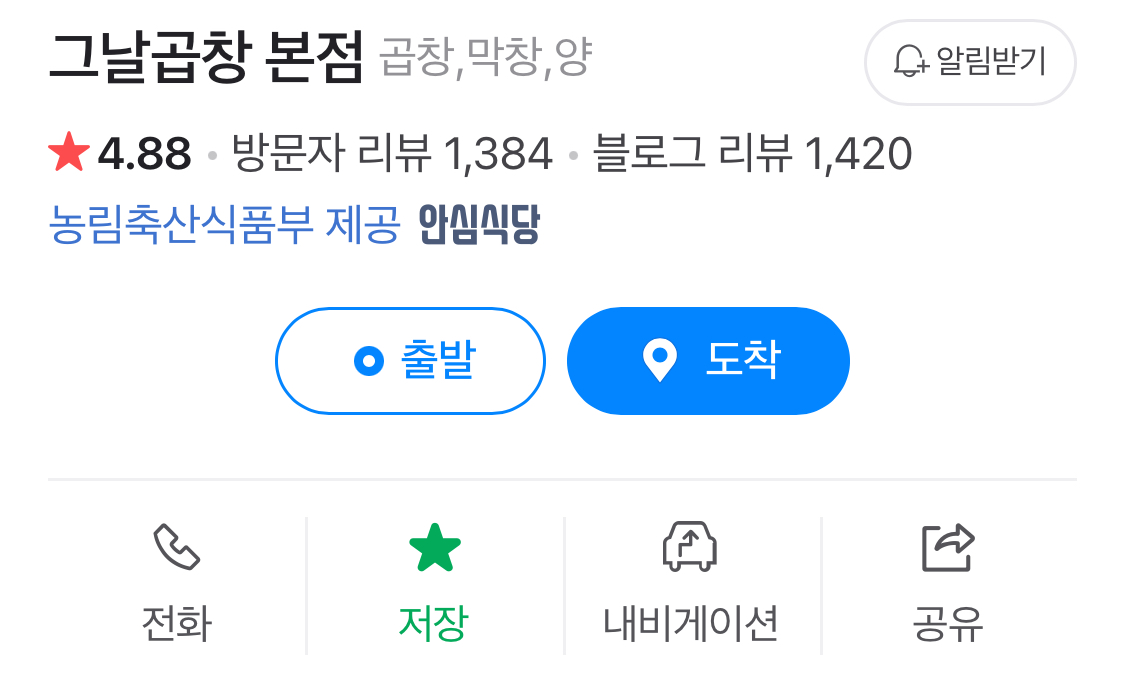The height and width of the screenshot is (677, 1125).
Task: Click the 그날곱창 본점 title
Action: (x=206, y=57)
